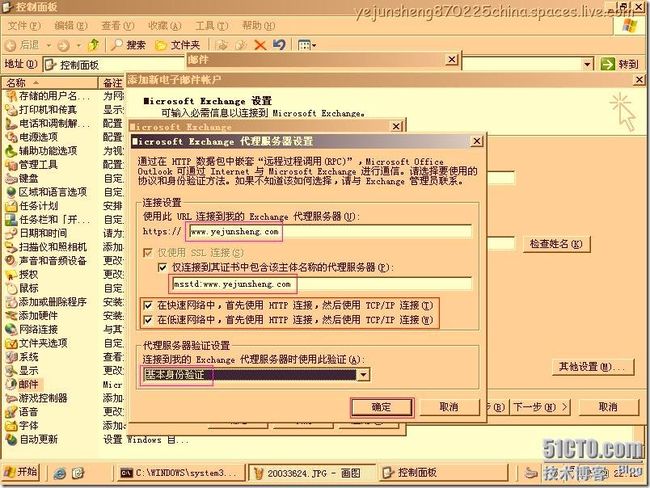Screen dimensions: 650x488
Task: Click the Move To toolbar icon
Action: tap(222, 45)
